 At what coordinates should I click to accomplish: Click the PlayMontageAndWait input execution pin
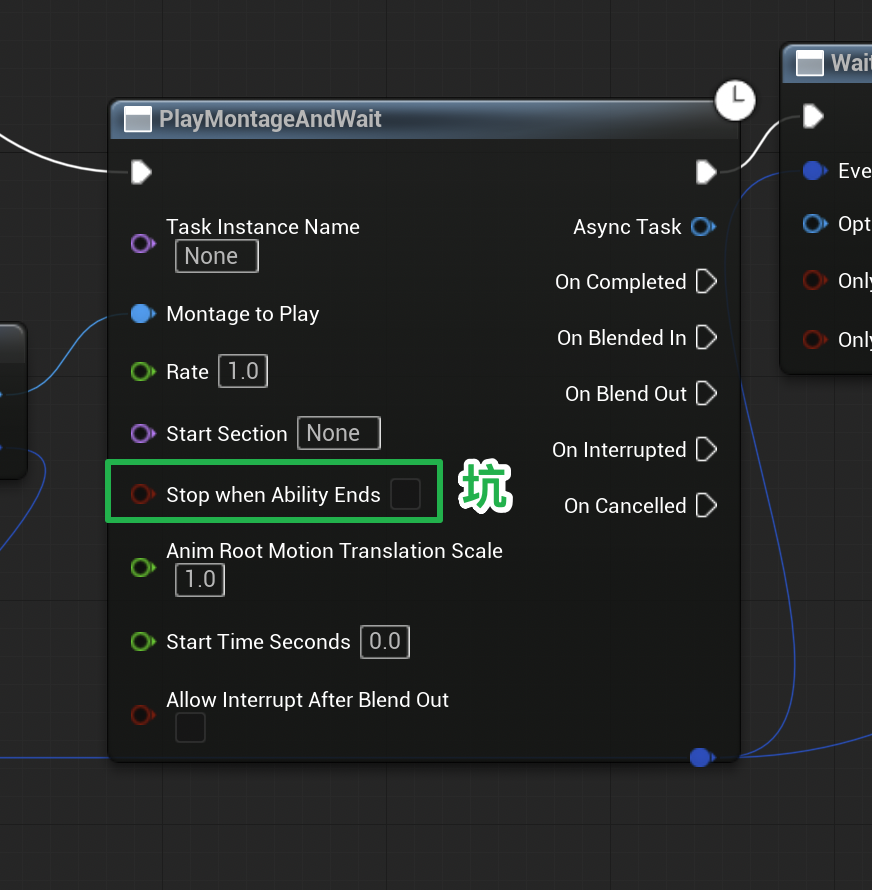point(141,172)
